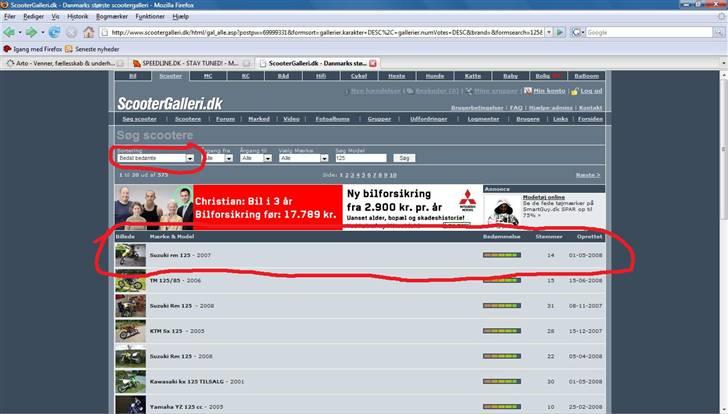Select the MC category tab
728x414 pixels.
tap(207, 76)
